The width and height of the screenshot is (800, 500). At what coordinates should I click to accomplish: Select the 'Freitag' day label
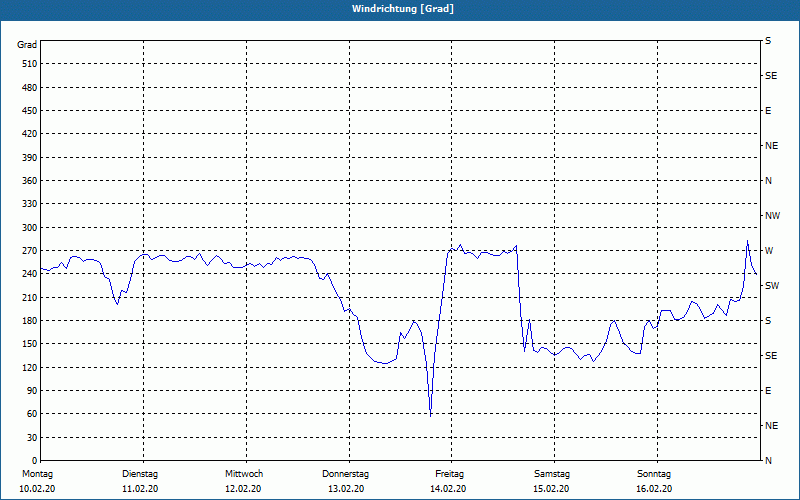[449, 474]
